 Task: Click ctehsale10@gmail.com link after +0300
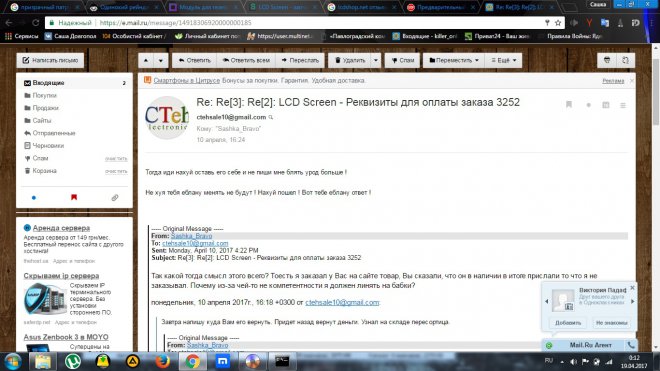click(342, 302)
